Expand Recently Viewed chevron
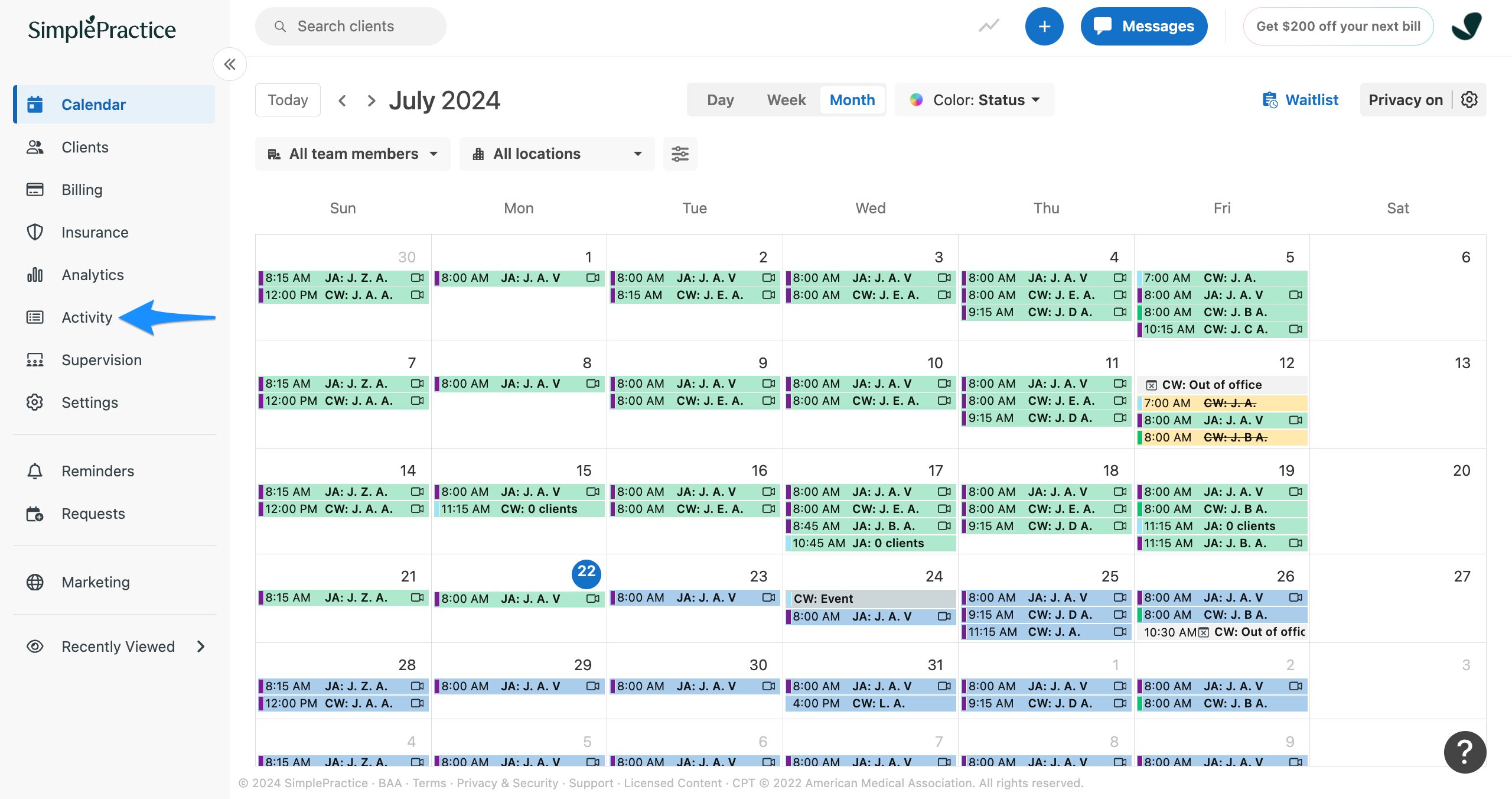 coord(201,647)
